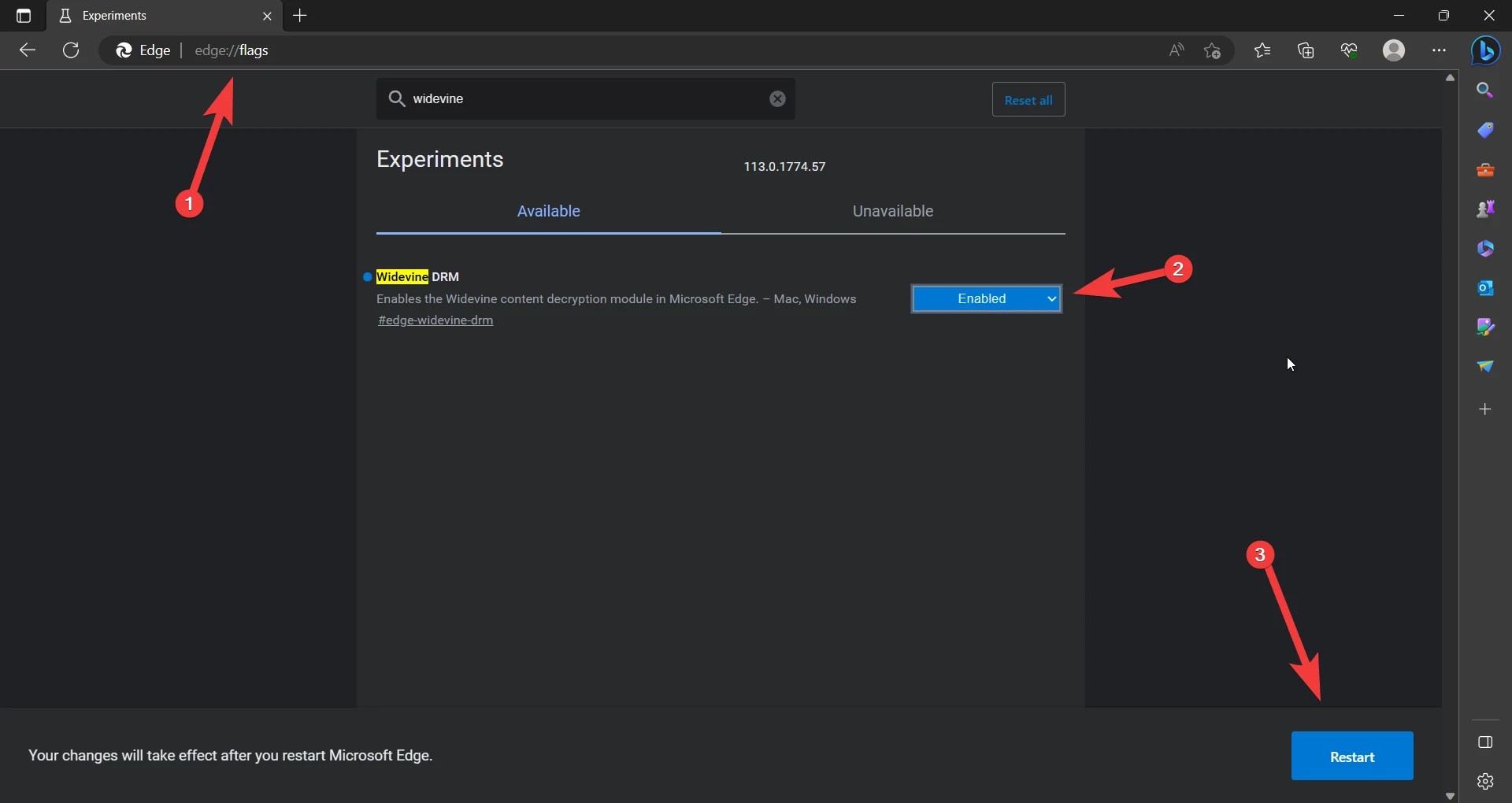Image resolution: width=1512 pixels, height=803 pixels.
Task: Add this page to favorites
Action: (1212, 50)
